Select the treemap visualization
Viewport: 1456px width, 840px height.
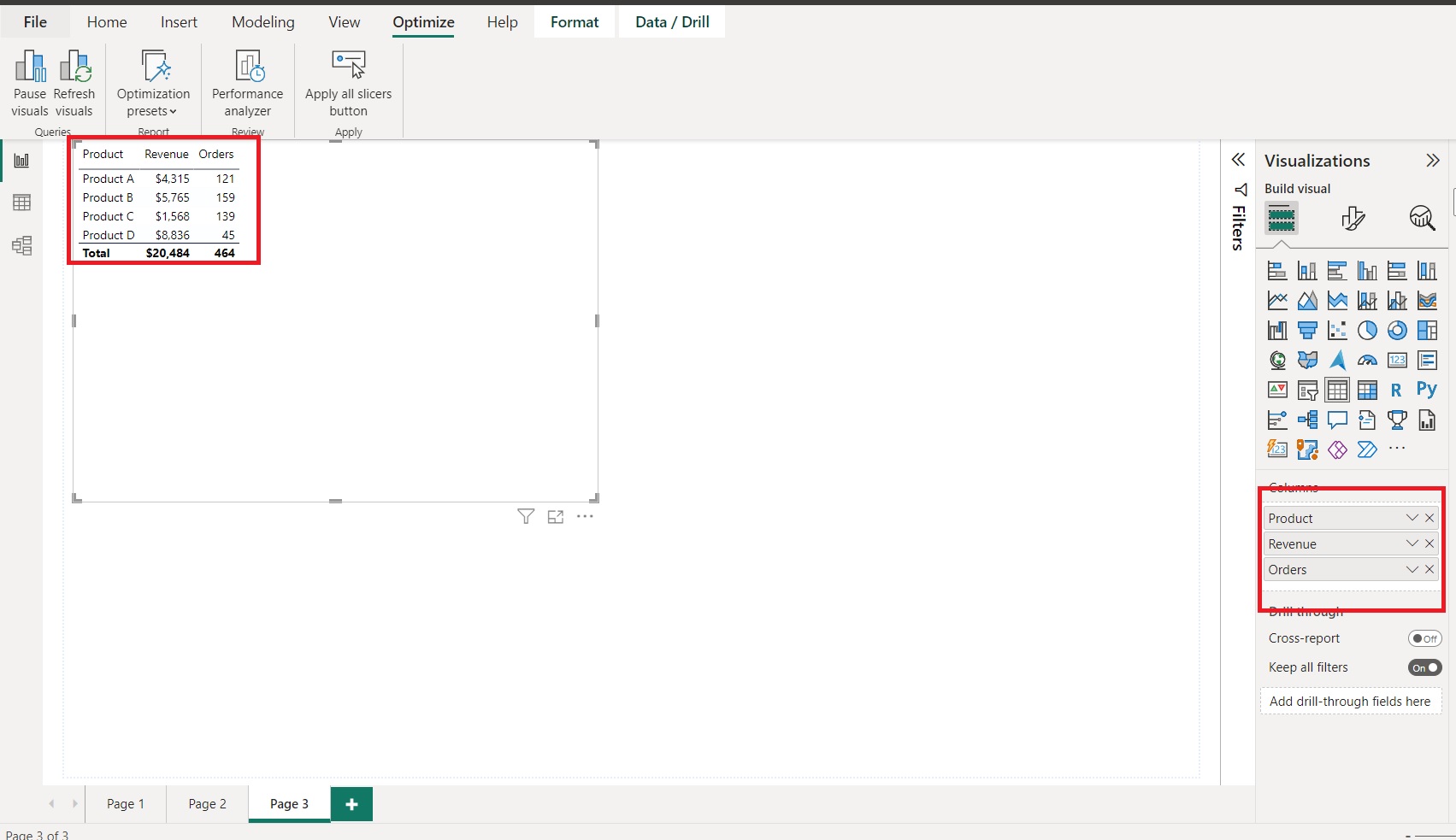(x=1427, y=330)
